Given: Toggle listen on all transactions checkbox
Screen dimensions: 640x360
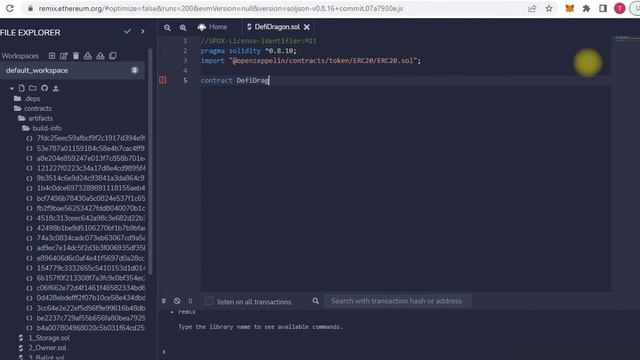Looking at the screenshot, I should [209, 301].
